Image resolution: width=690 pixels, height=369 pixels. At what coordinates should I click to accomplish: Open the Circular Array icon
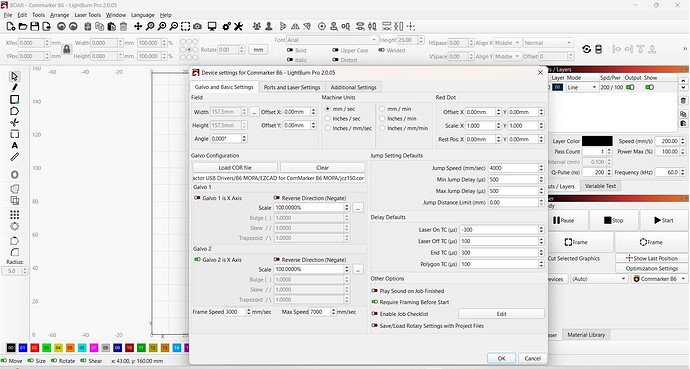pyautogui.click(x=15, y=226)
